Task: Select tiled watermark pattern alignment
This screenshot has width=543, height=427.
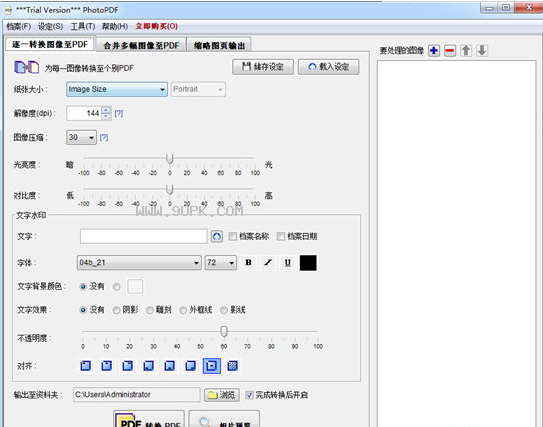Action: [233, 366]
